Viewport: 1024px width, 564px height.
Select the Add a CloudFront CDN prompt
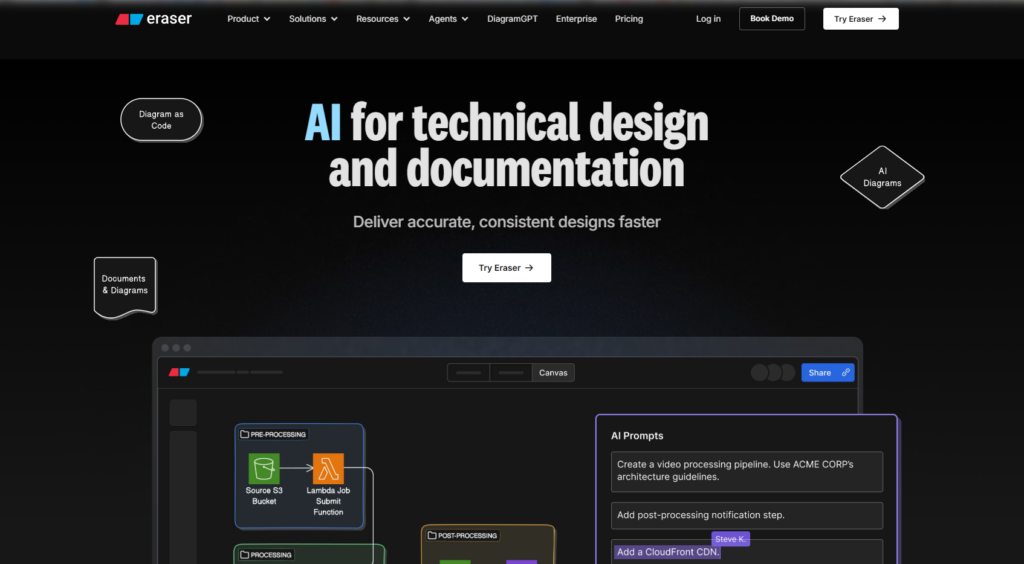coord(747,552)
